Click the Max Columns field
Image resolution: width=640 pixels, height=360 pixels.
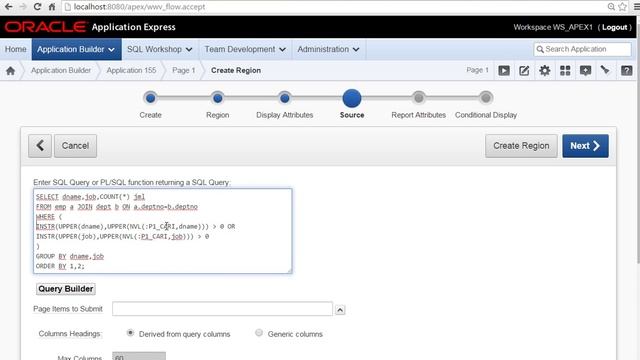(x=139, y=356)
